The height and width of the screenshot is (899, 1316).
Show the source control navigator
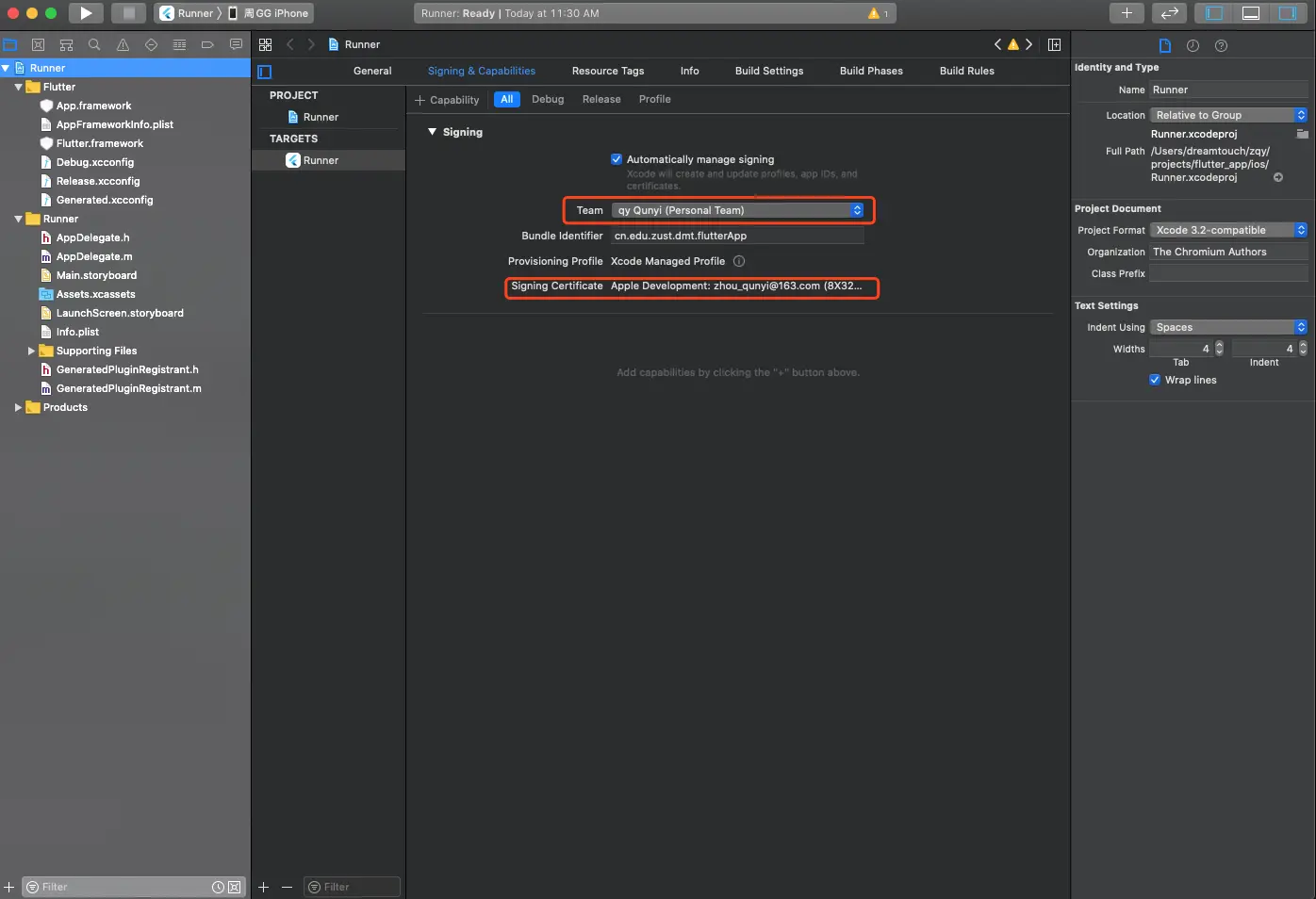click(x=38, y=44)
